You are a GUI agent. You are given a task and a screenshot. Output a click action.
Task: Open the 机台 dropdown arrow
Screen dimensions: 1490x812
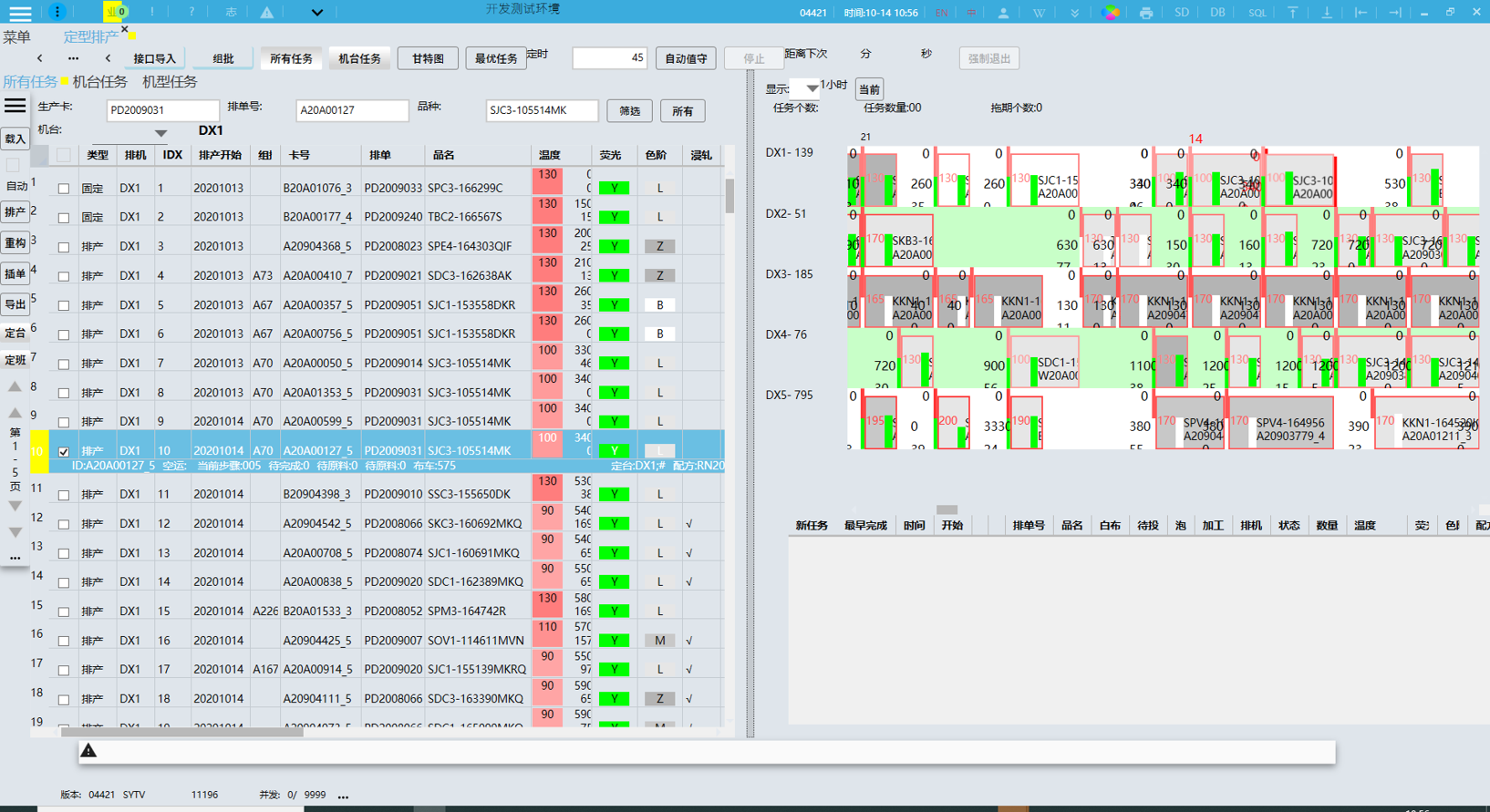point(160,133)
